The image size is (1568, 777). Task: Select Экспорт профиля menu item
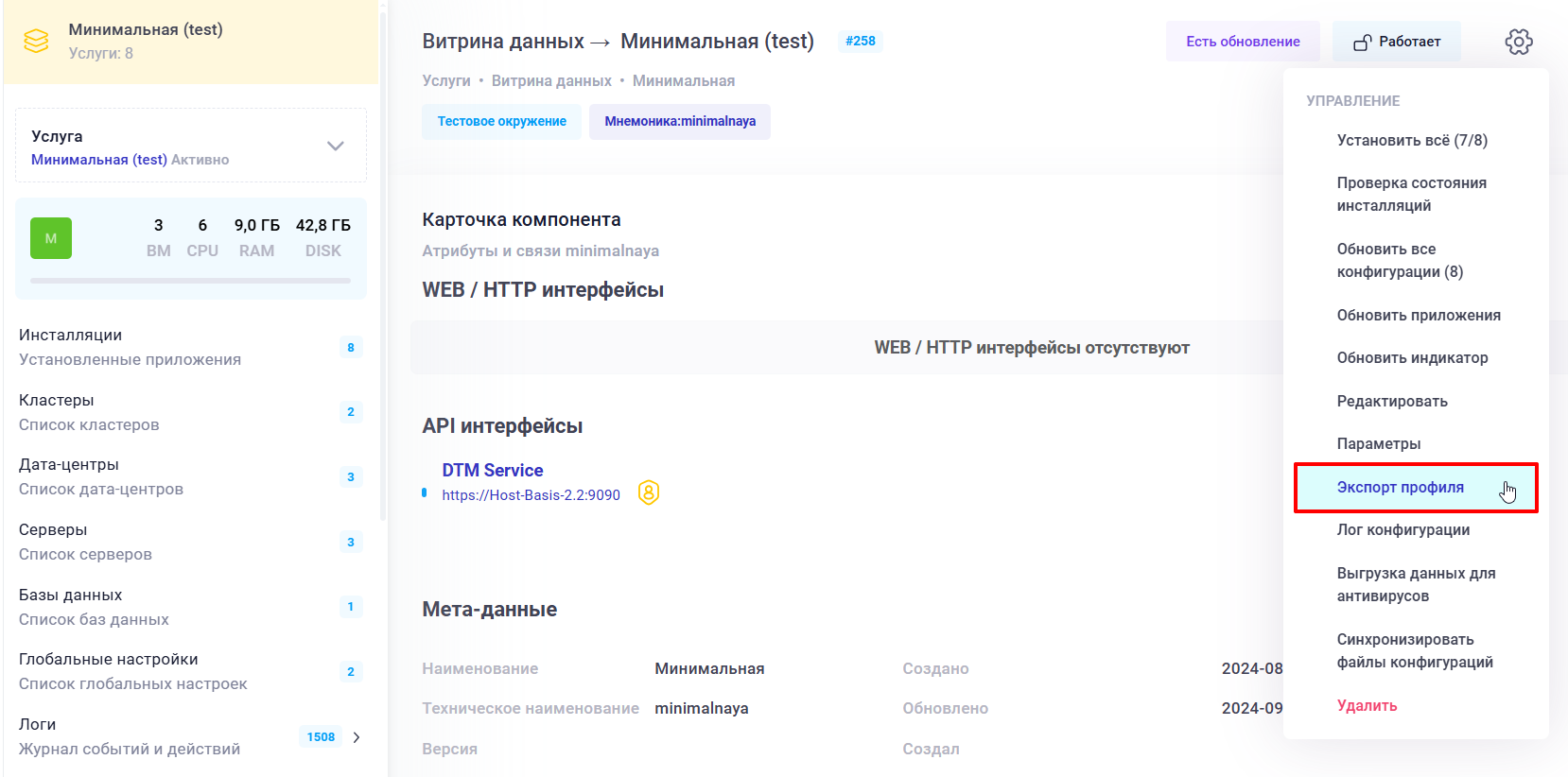point(1400,488)
